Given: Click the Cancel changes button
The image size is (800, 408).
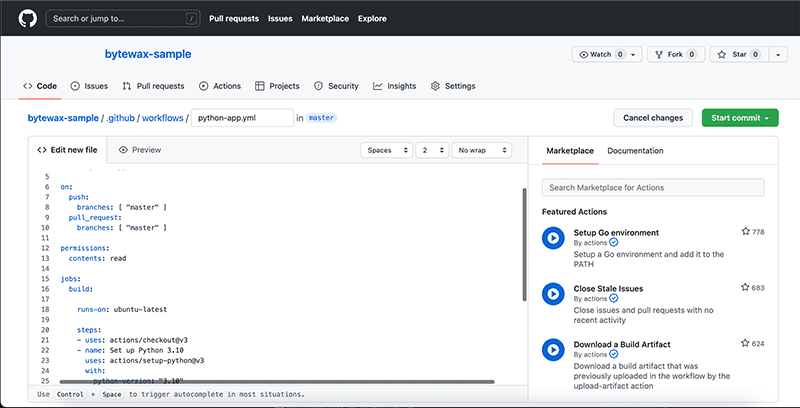Looking at the screenshot, I should (x=653, y=118).
